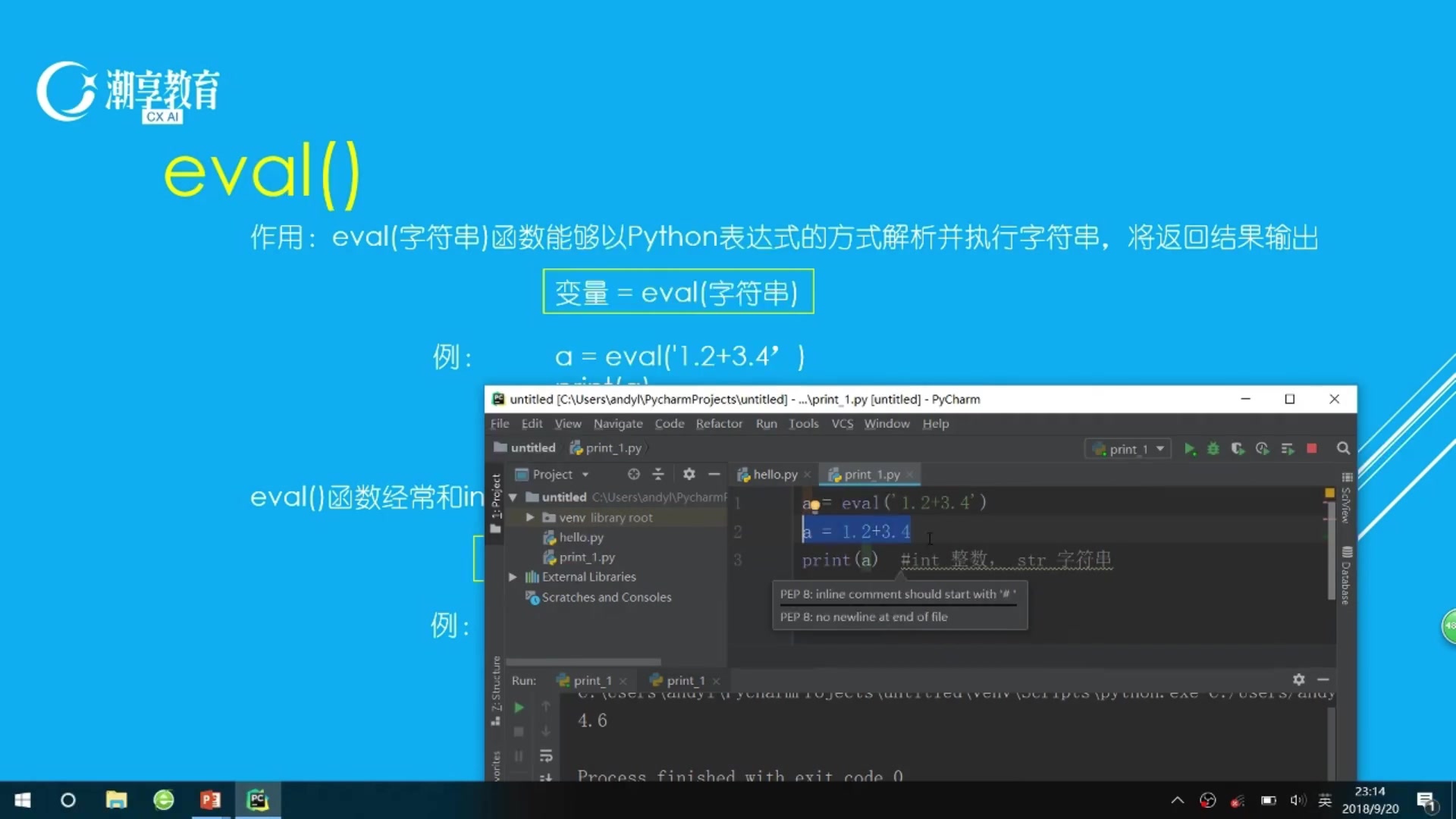Expand the External Libraries tree item
This screenshot has width=1456, height=819.
[x=513, y=577]
